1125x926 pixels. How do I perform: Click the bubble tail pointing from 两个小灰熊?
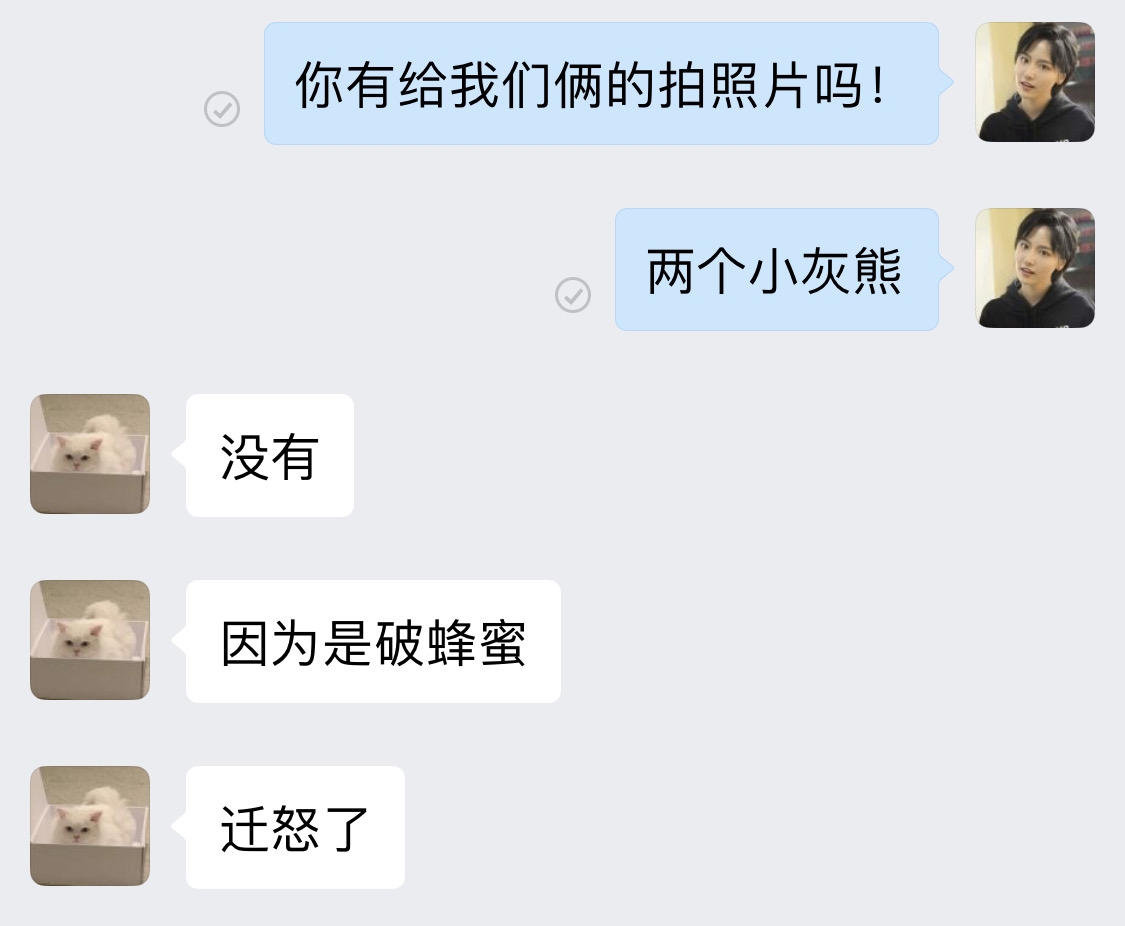click(x=946, y=268)
